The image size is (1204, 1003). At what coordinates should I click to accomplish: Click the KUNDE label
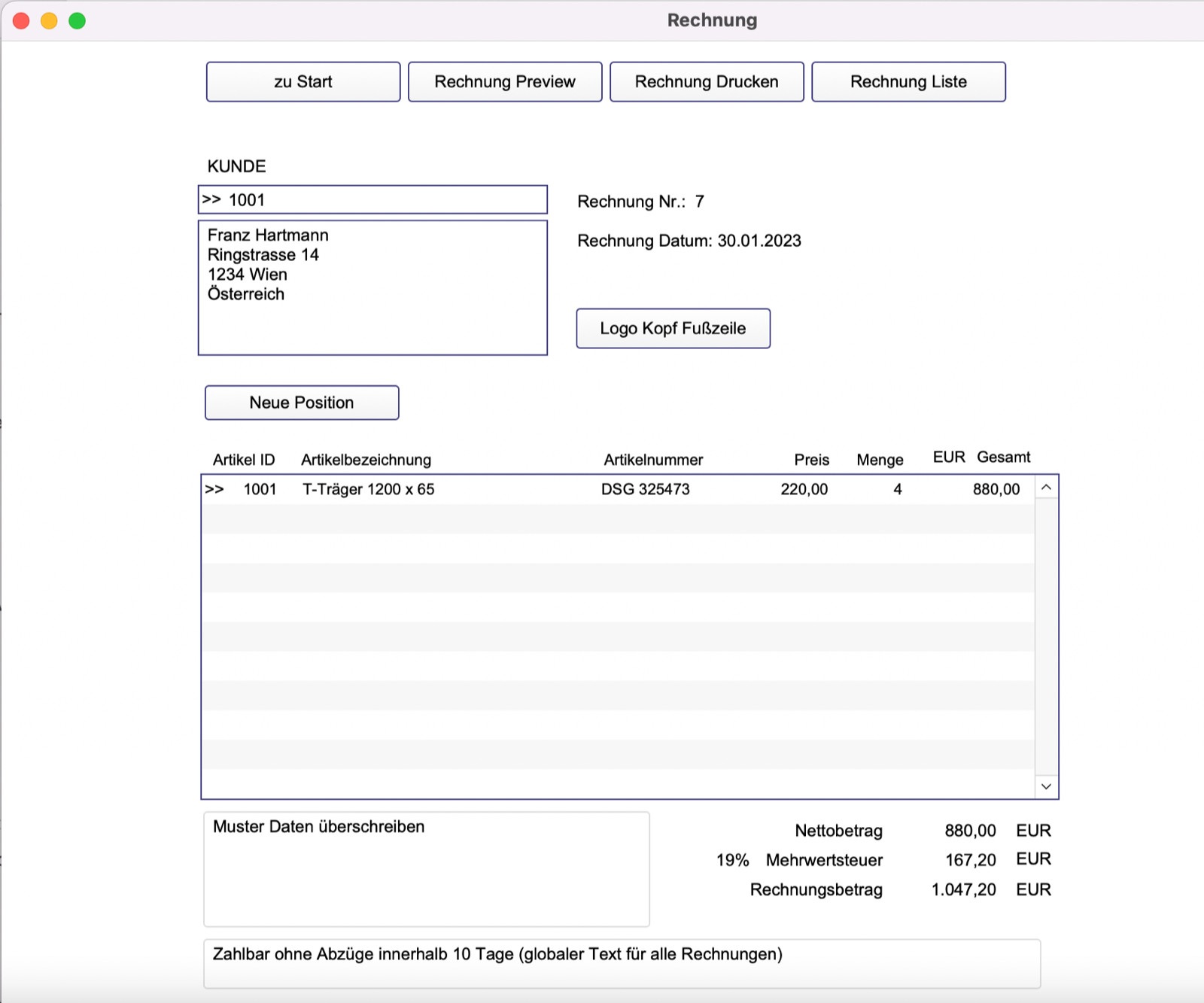[x=236, y=166]
